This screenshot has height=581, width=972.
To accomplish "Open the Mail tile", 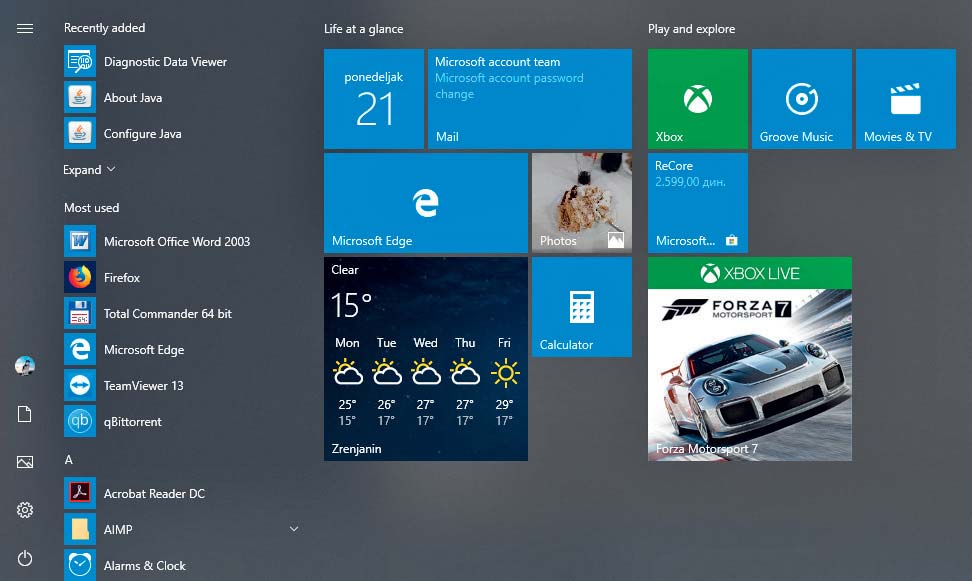I will pos(530,99).
